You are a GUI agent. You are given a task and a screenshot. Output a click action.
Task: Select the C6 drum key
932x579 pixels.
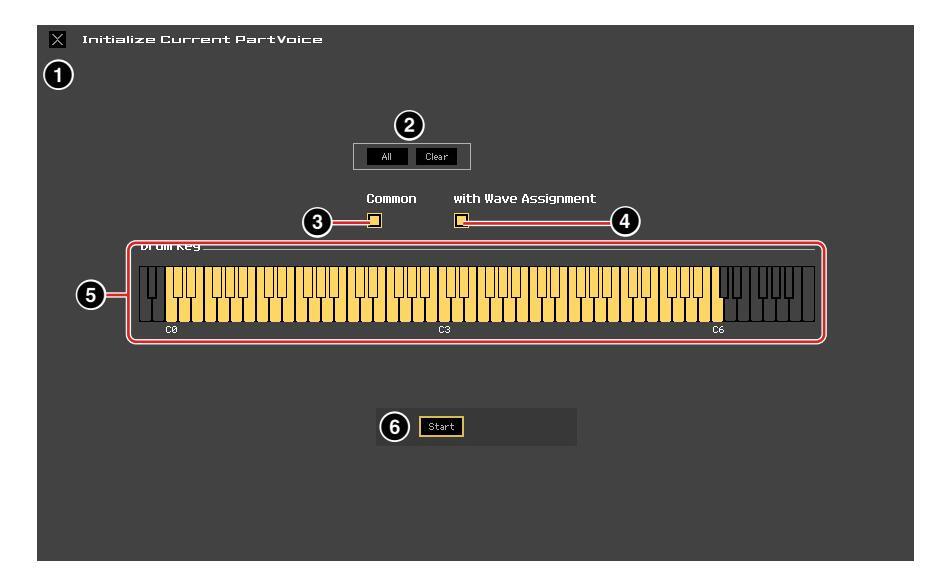coord(717,310)
